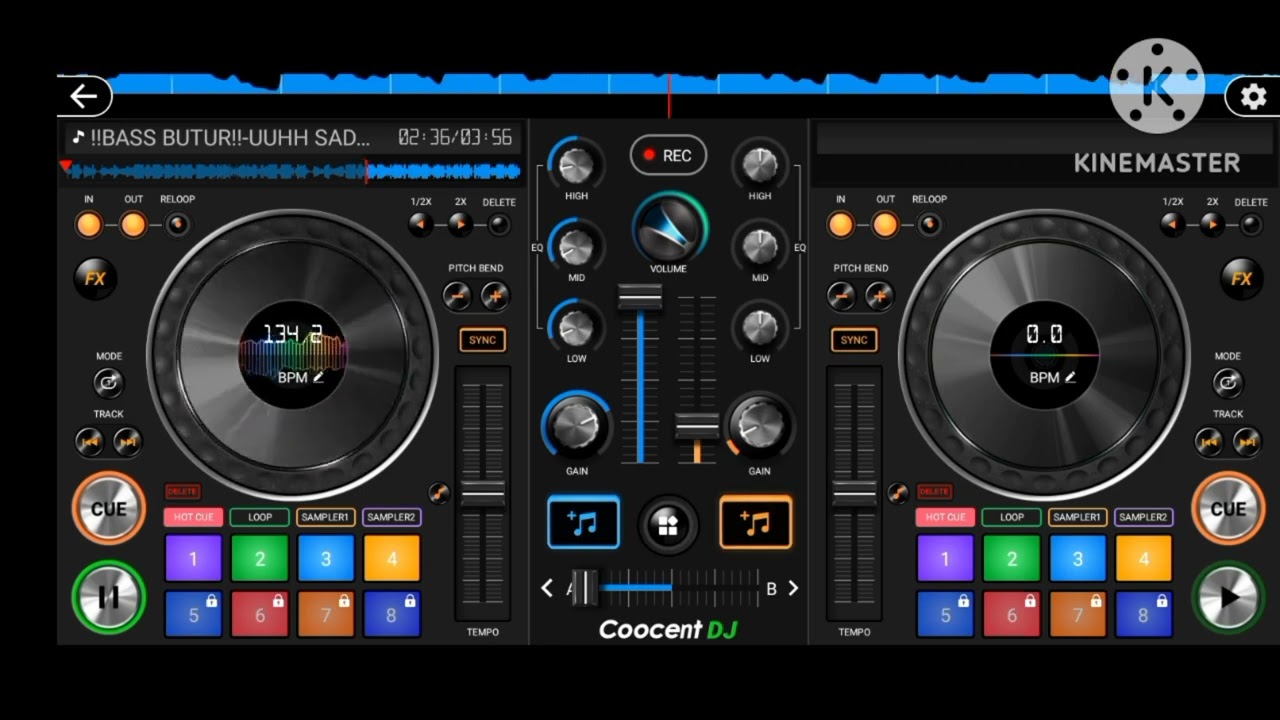The image size is (1280, 720).
Task: Toggle SYNC on the left deck
Action: (482, 340)
